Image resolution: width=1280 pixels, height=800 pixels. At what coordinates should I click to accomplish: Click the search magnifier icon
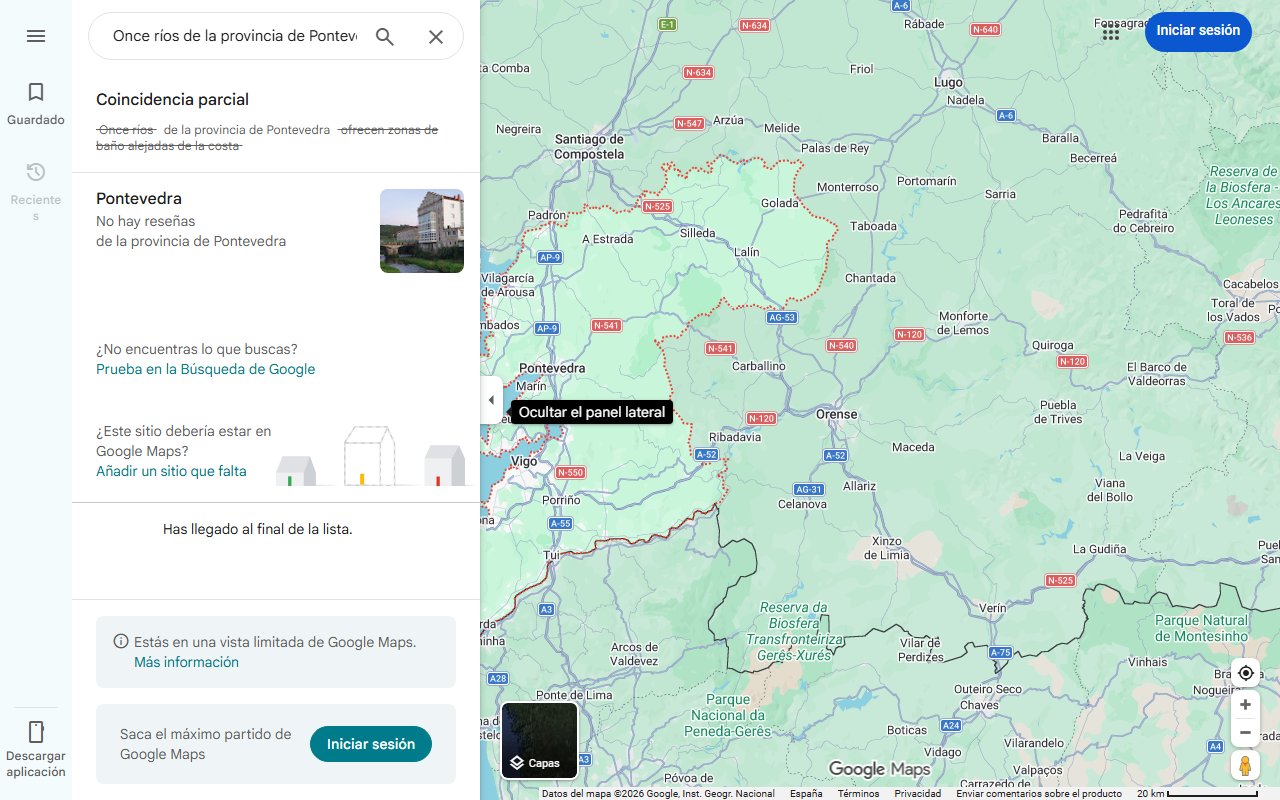tap(385, 36)
